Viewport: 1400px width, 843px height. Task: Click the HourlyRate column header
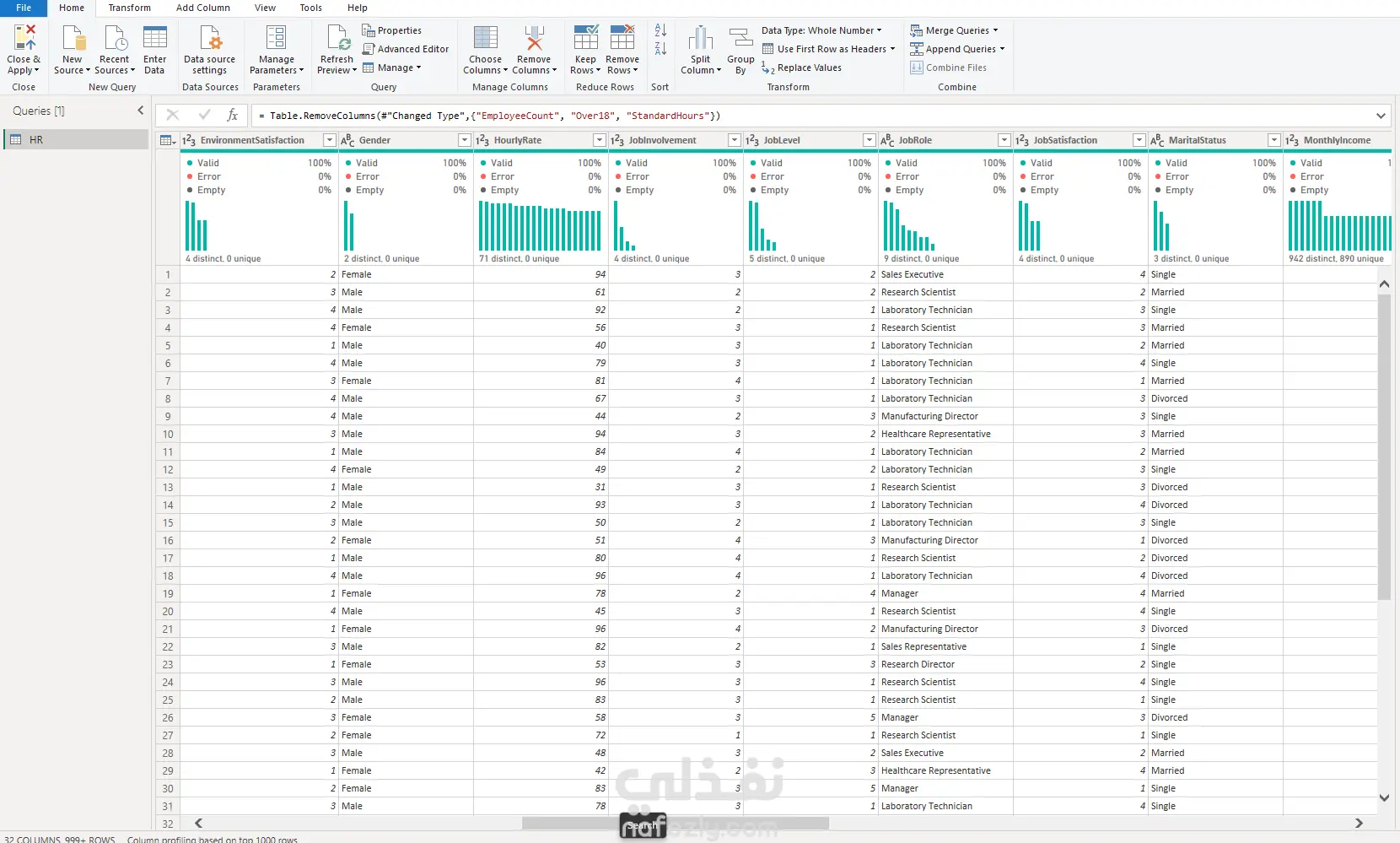541,140
